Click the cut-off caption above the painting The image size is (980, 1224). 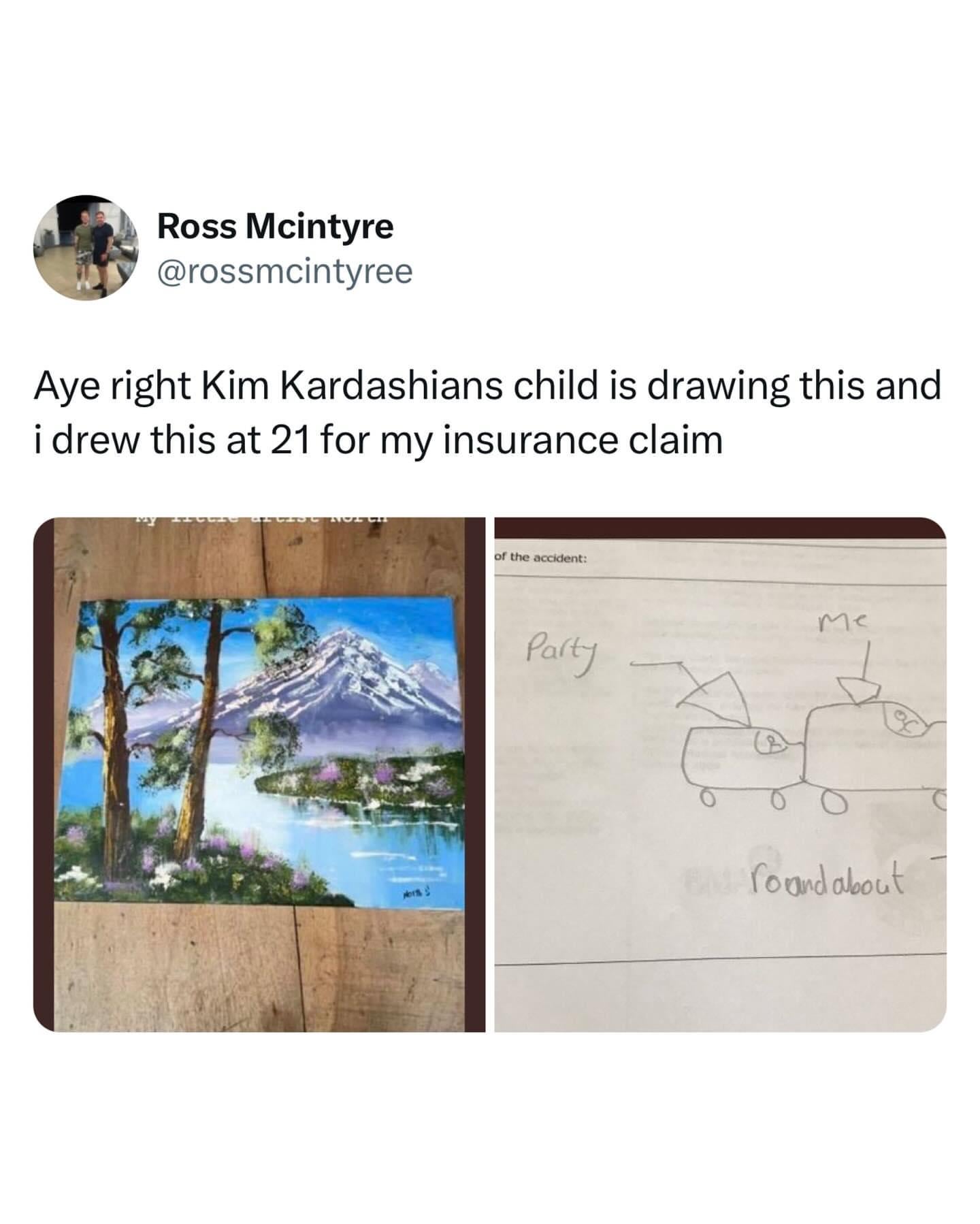pyautogui.click(x=260, y=521)
